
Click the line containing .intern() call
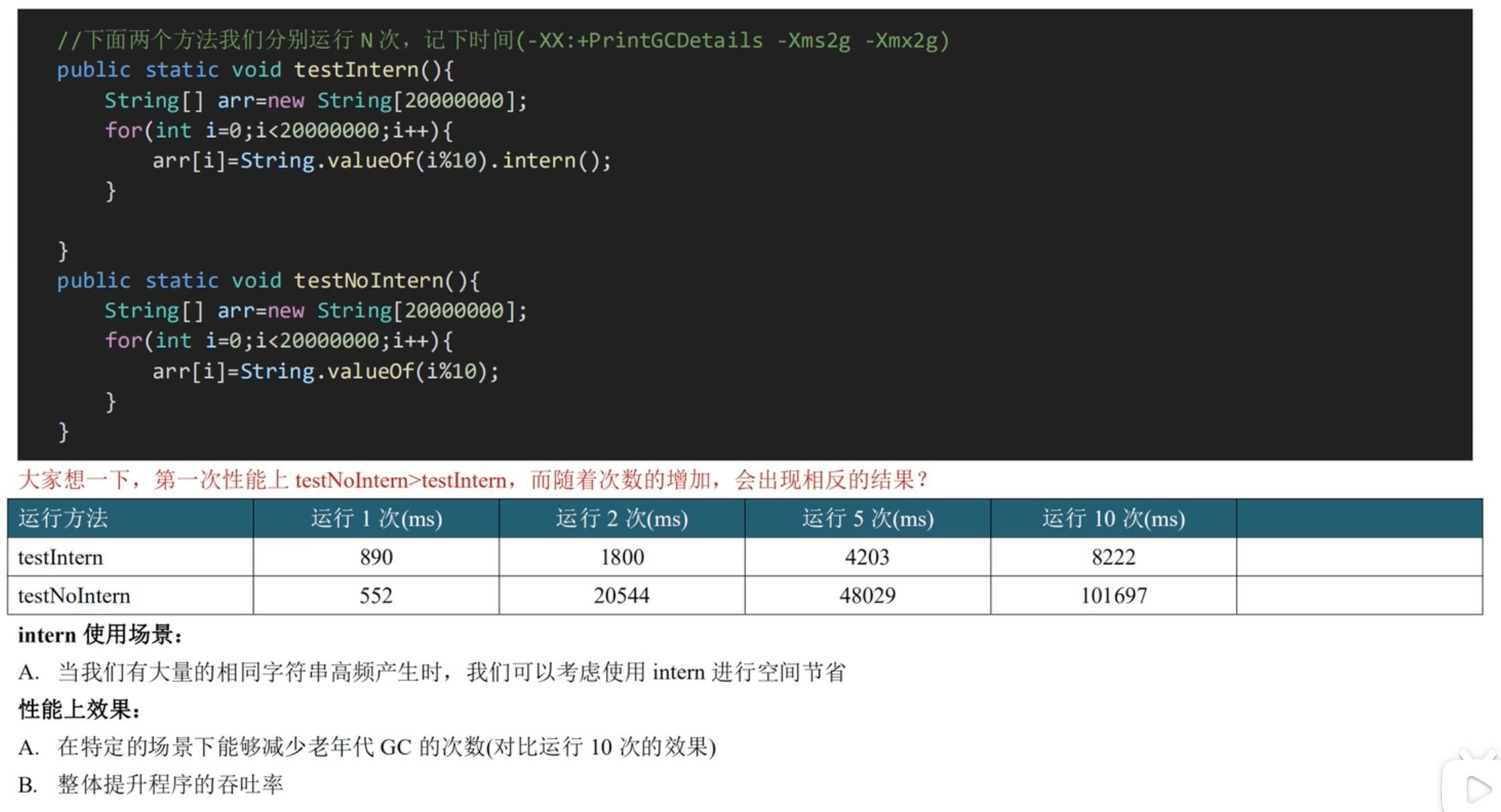[x=381, y=161]
